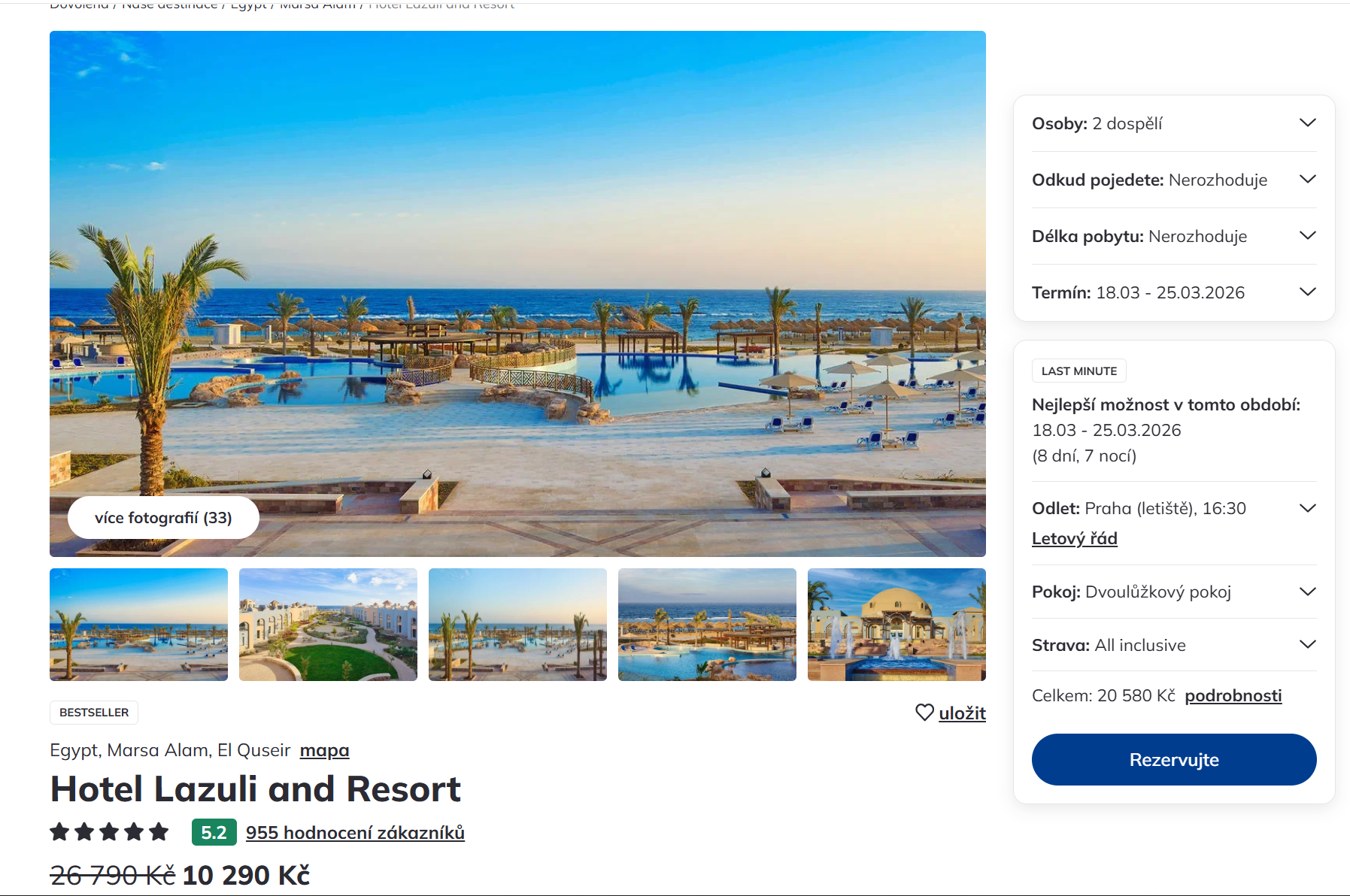Select the fourth thumbnail with pool gazebos

coord(707,625)
